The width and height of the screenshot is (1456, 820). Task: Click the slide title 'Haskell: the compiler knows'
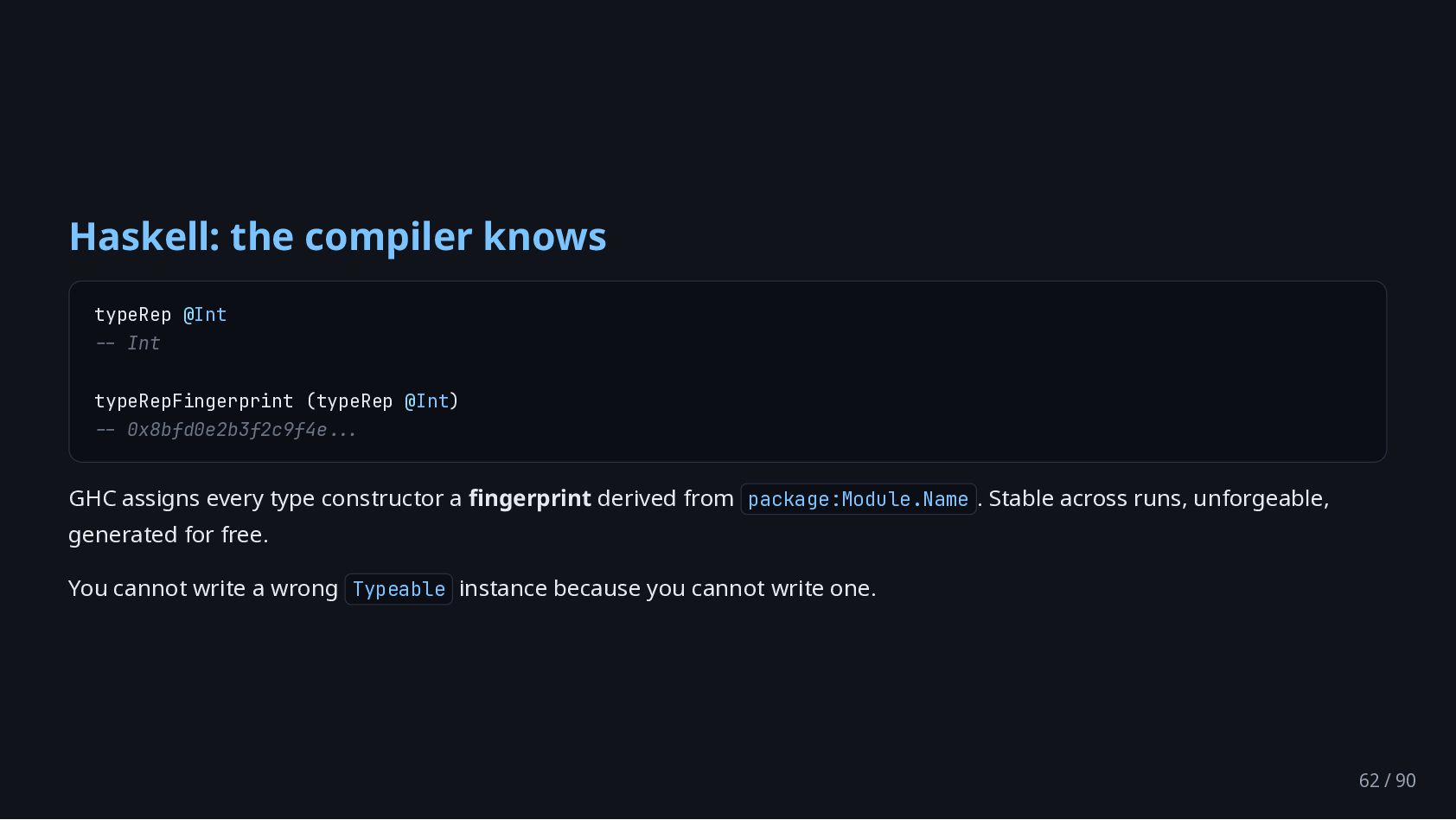pyautogui.click(x=338, y=237)
